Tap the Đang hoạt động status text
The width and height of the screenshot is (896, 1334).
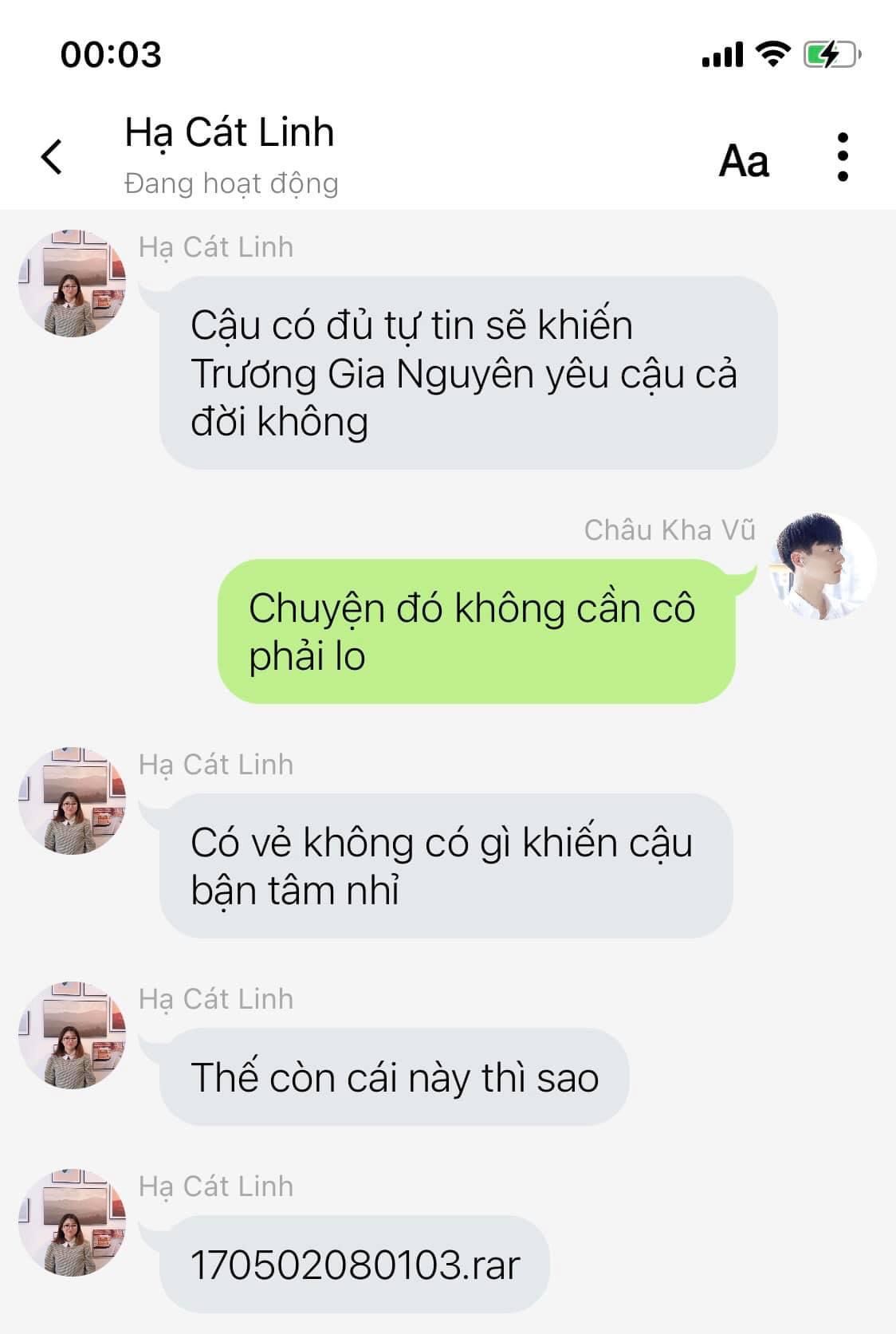(x=231, y=183)
